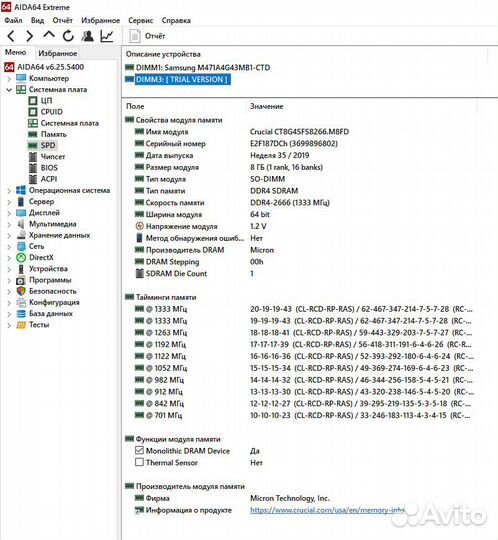Open the crucial.com product information link

pos(327,510)
